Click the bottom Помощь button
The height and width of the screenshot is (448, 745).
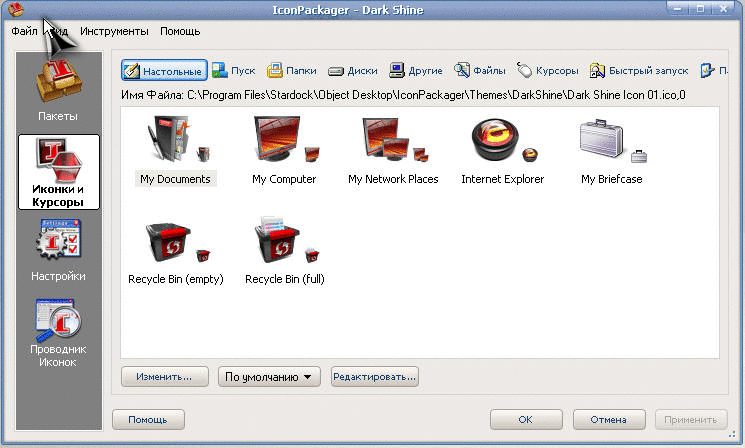[148, 420]
